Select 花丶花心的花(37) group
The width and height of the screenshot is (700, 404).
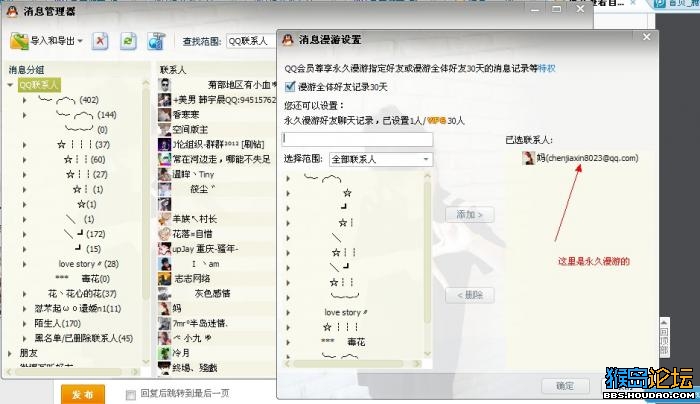coord(82,294)
